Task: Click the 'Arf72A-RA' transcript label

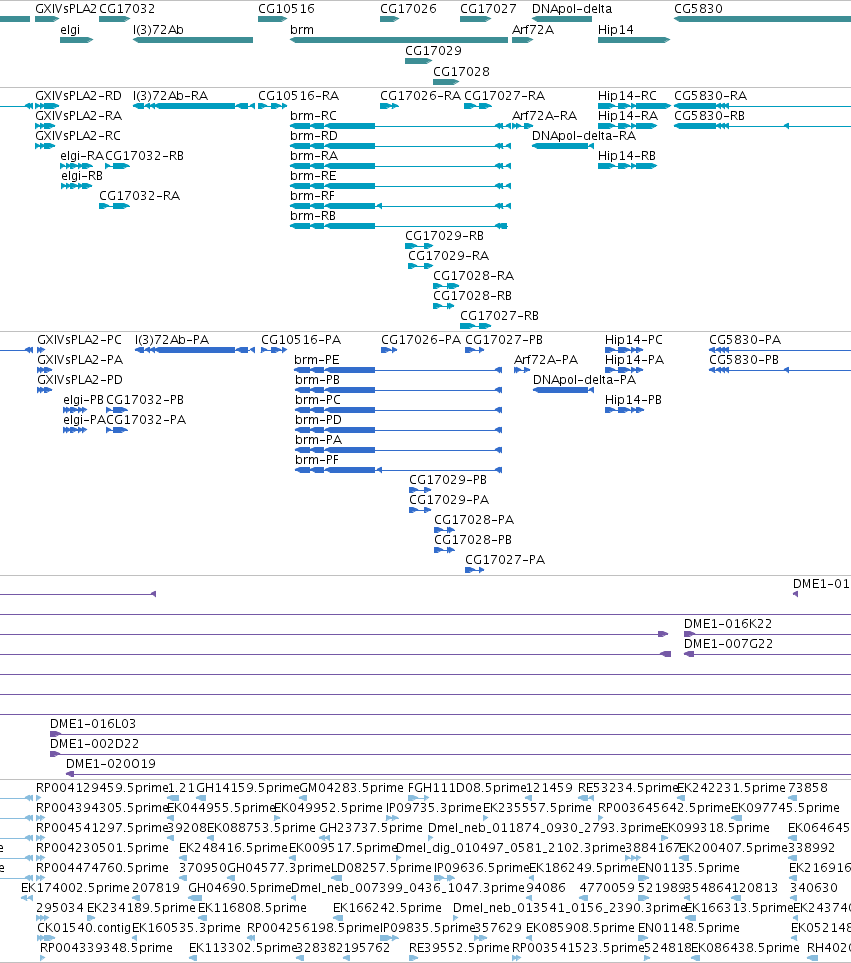Action: coord(545,116)
